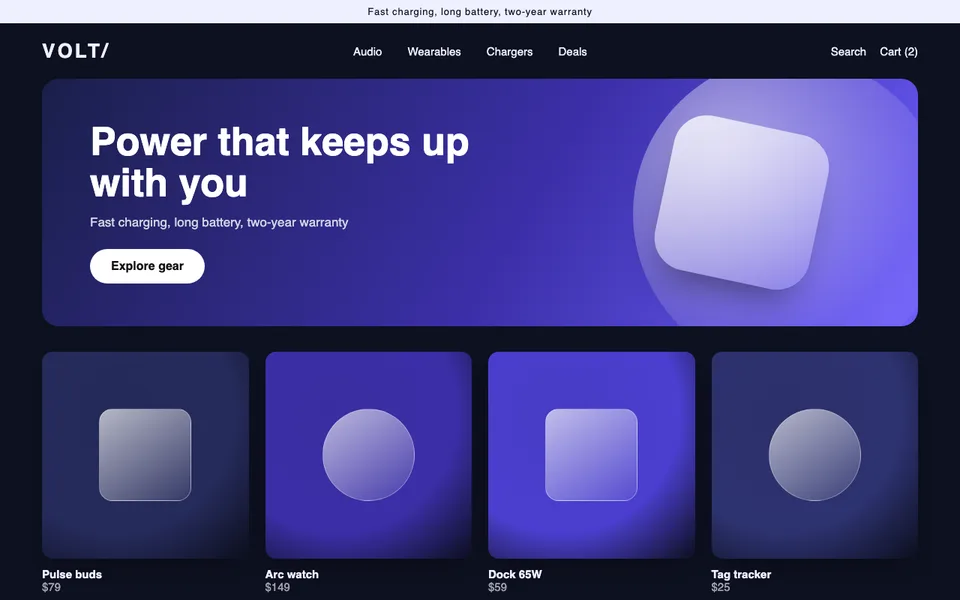The image size is (960, 600).
Task: Open the Pulse buds product image
Action: 145,455
